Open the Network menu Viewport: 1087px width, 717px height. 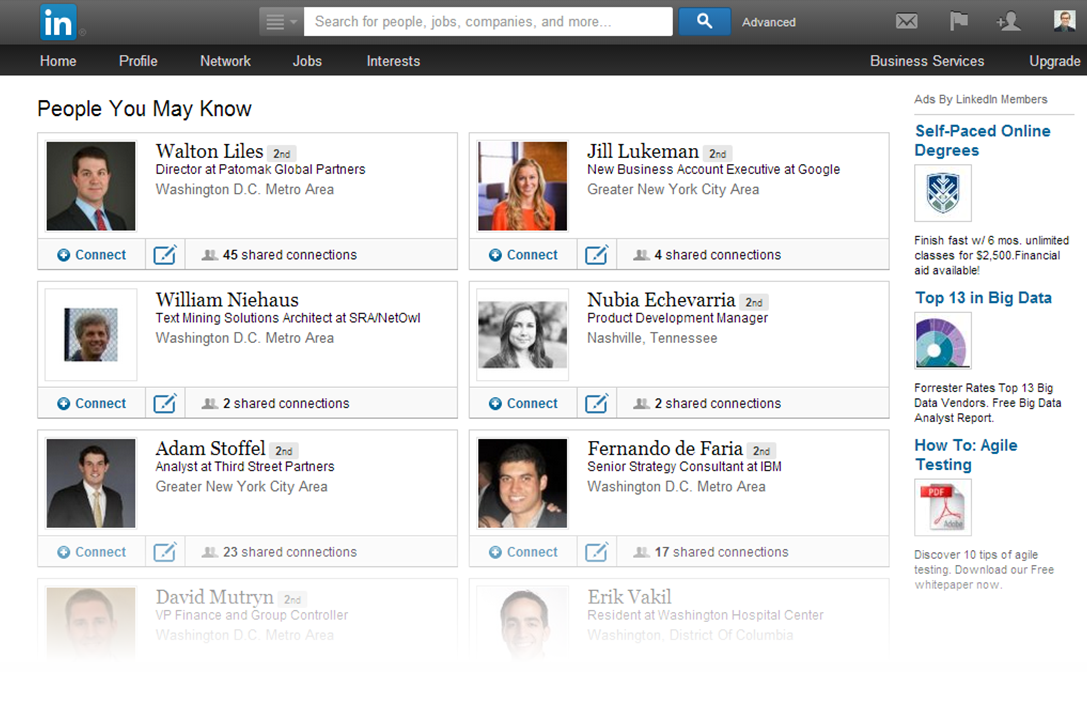[225, 61]
